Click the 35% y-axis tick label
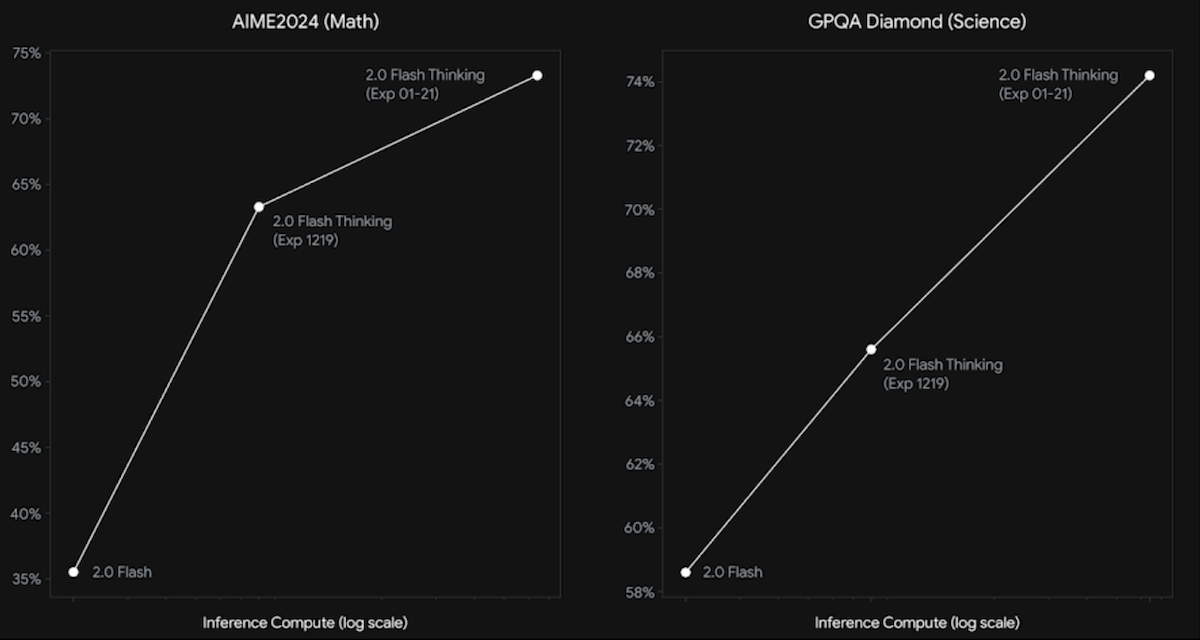The width and height of the screenshot is (1200, 640). (x=25, y=579)
